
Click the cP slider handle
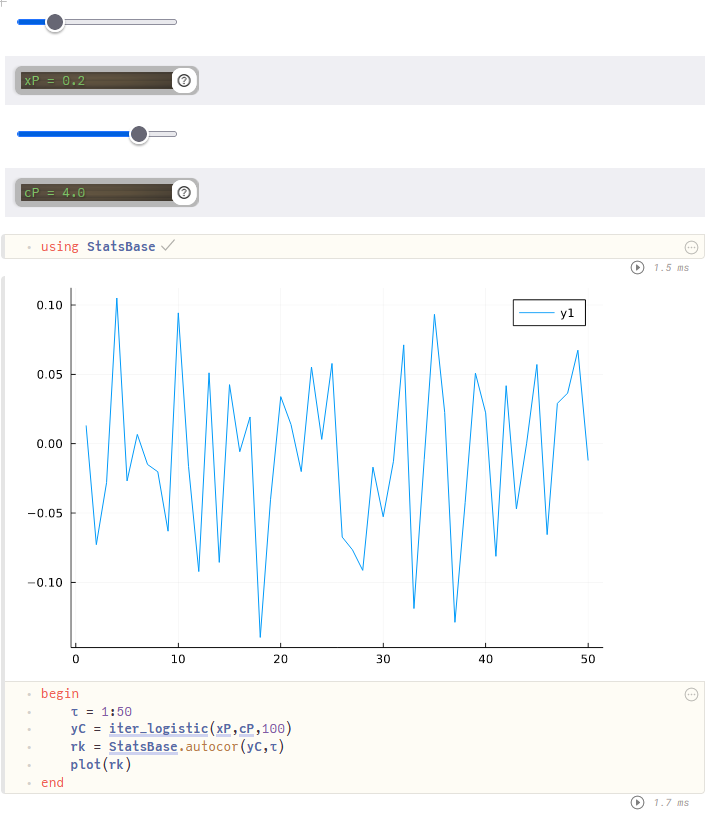click(x=138, y=134)
